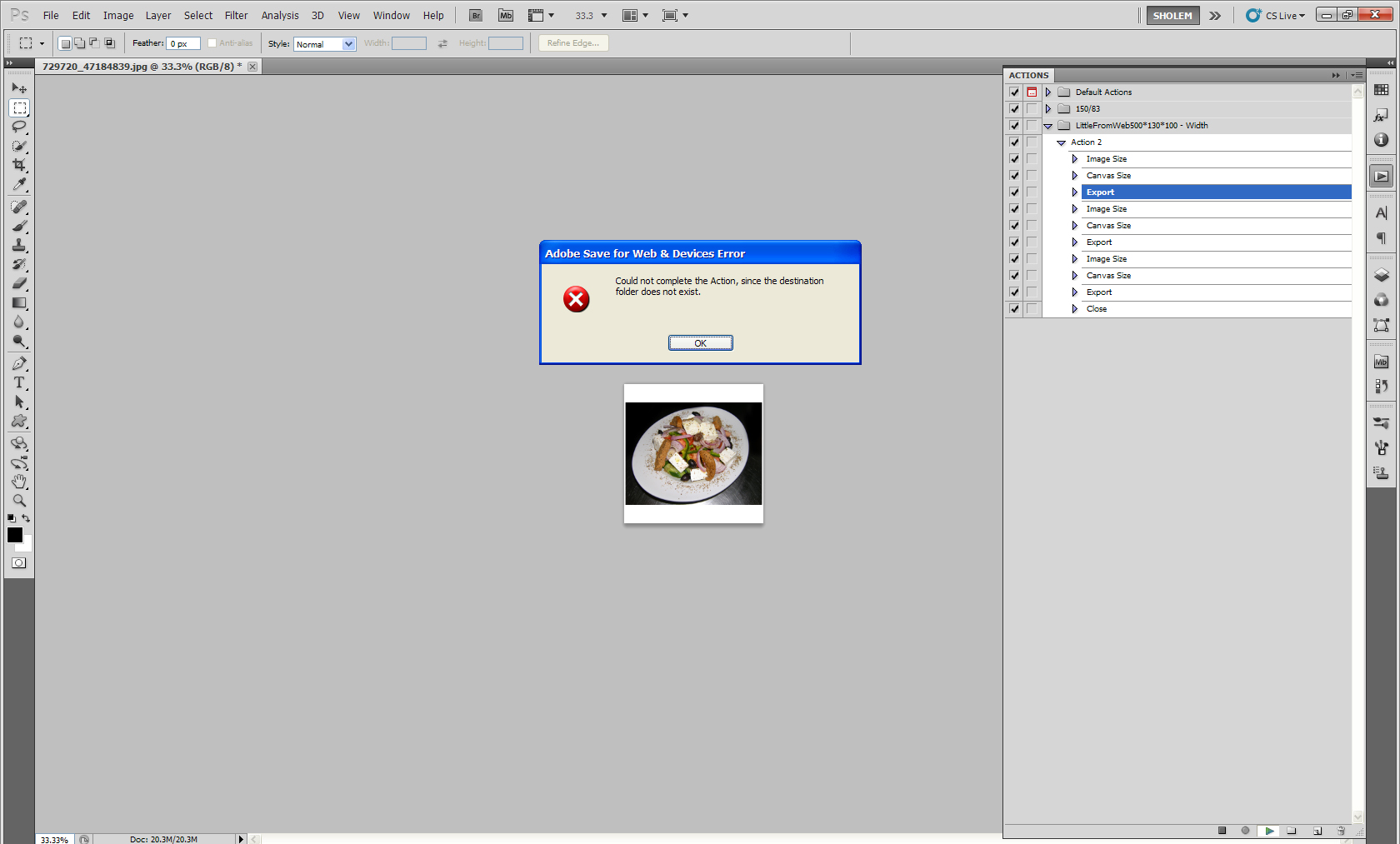
Task: Expand the highlighted Export step
Action: coord(1075,192)
